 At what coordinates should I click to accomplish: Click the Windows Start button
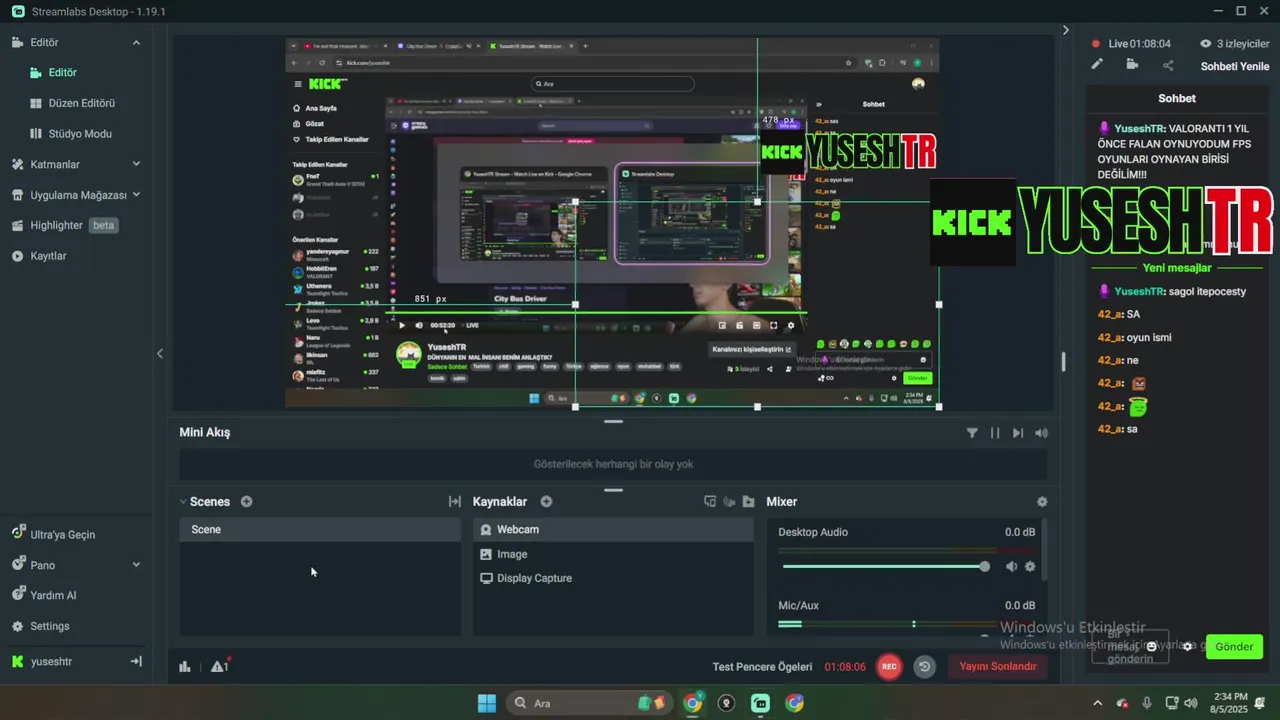[x=487, y=703]
